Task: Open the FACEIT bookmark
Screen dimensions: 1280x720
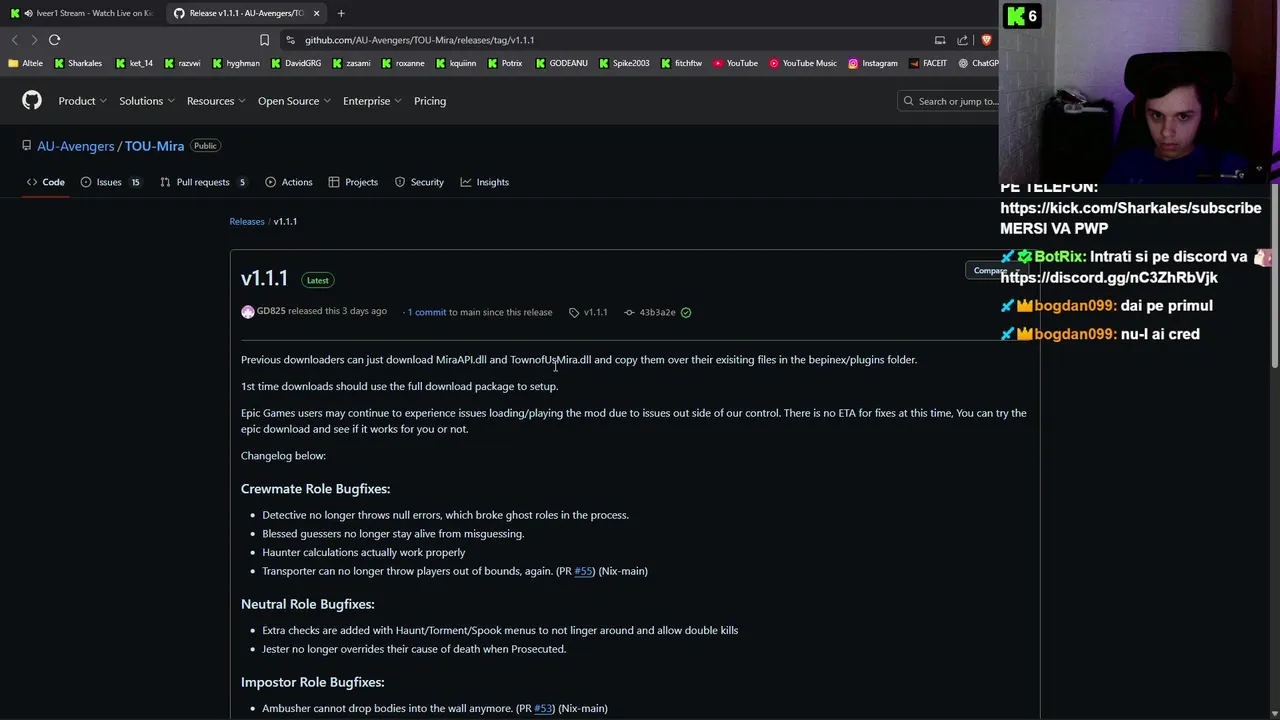Action: 928,63
